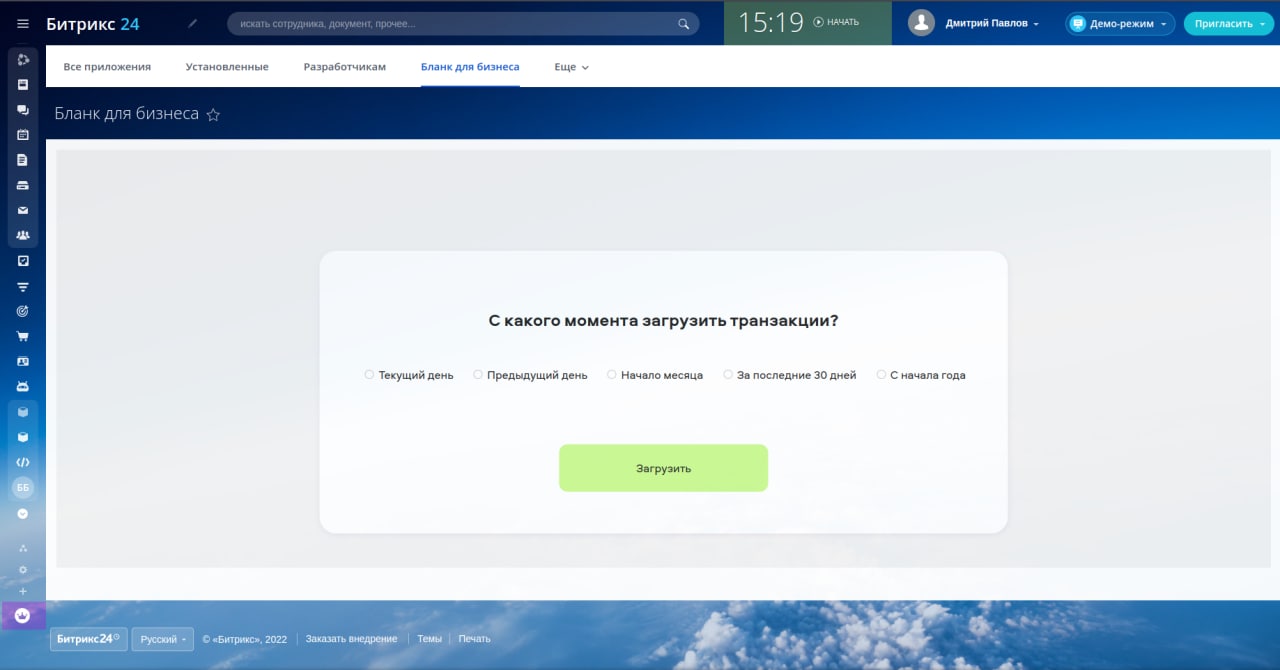Select the Начало месяца radio option
Image resolution: width=1280 pixels, height=670 pixels.
click(x=612, y=375)
